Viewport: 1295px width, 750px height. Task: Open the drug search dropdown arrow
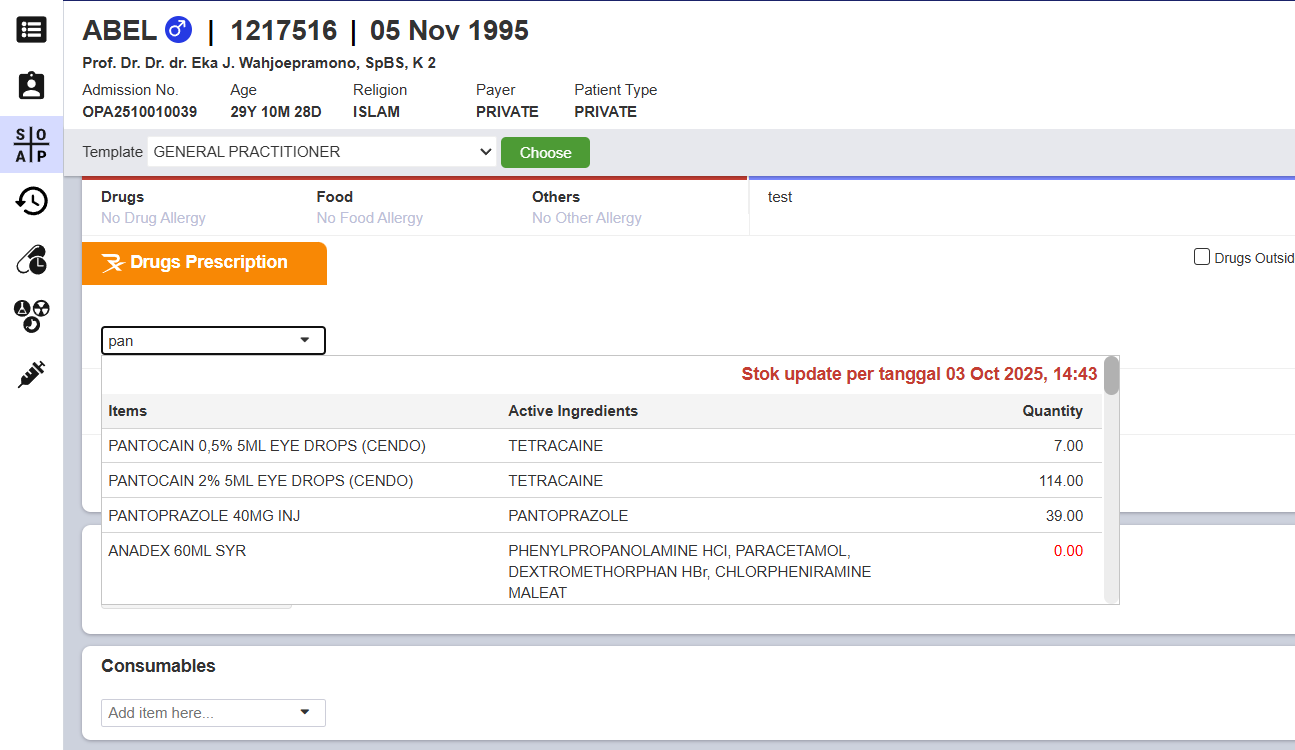(305, 341)
